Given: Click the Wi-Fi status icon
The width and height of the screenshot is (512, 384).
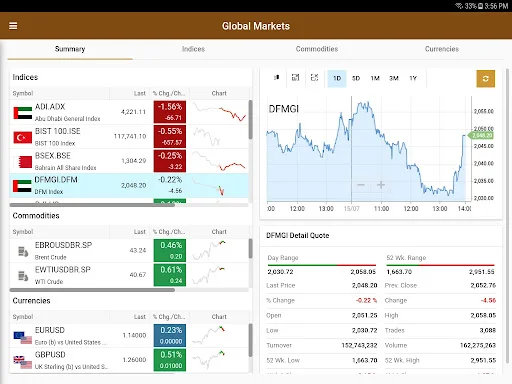Looking at the screenshot, I should coord(459,6).
